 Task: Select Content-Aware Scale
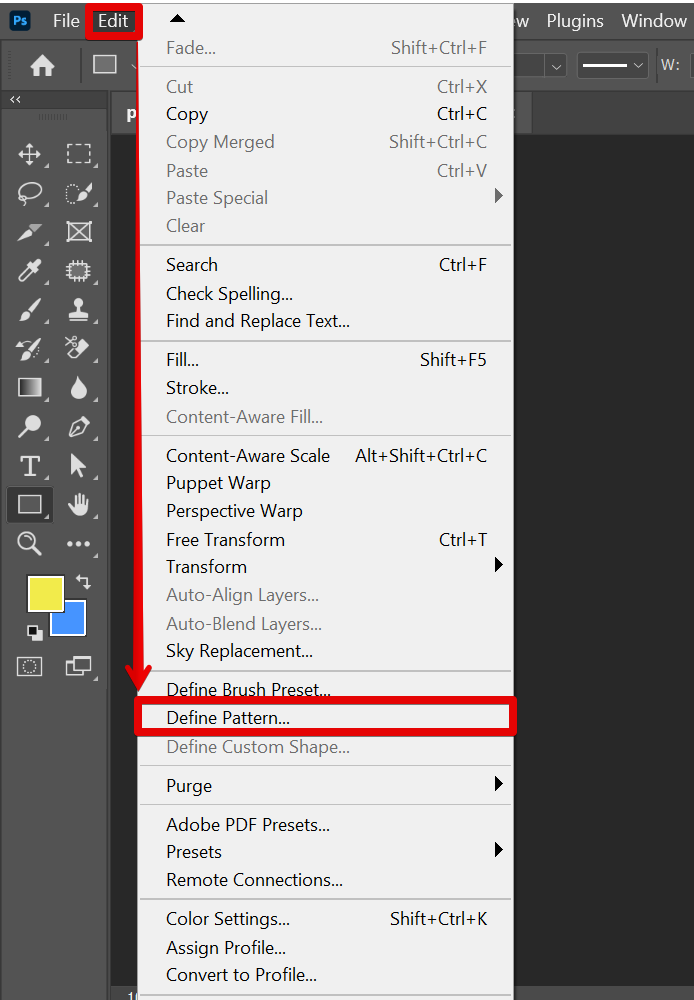(x=326, y=455)
